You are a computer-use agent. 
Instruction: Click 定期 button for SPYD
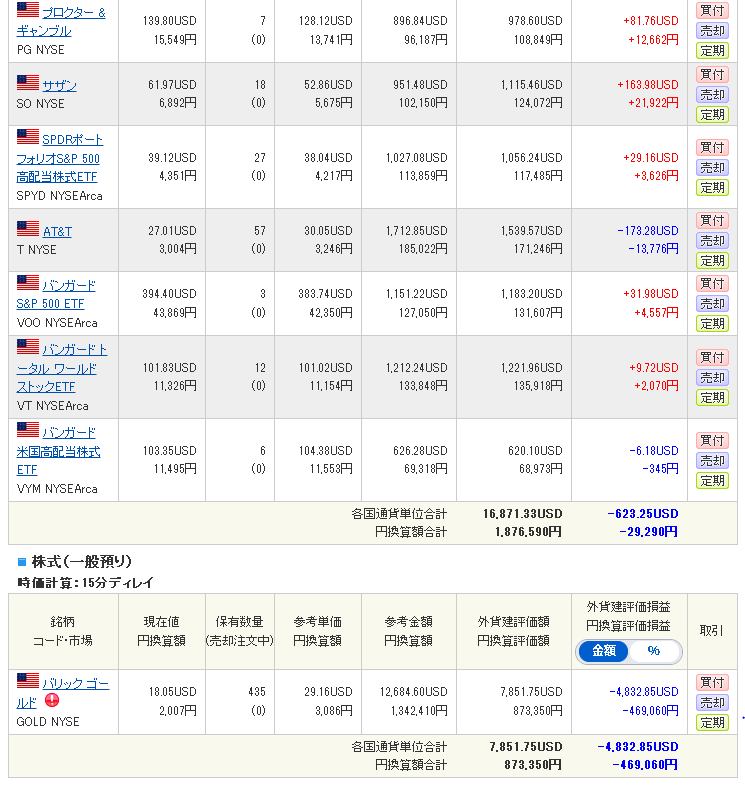712,188
